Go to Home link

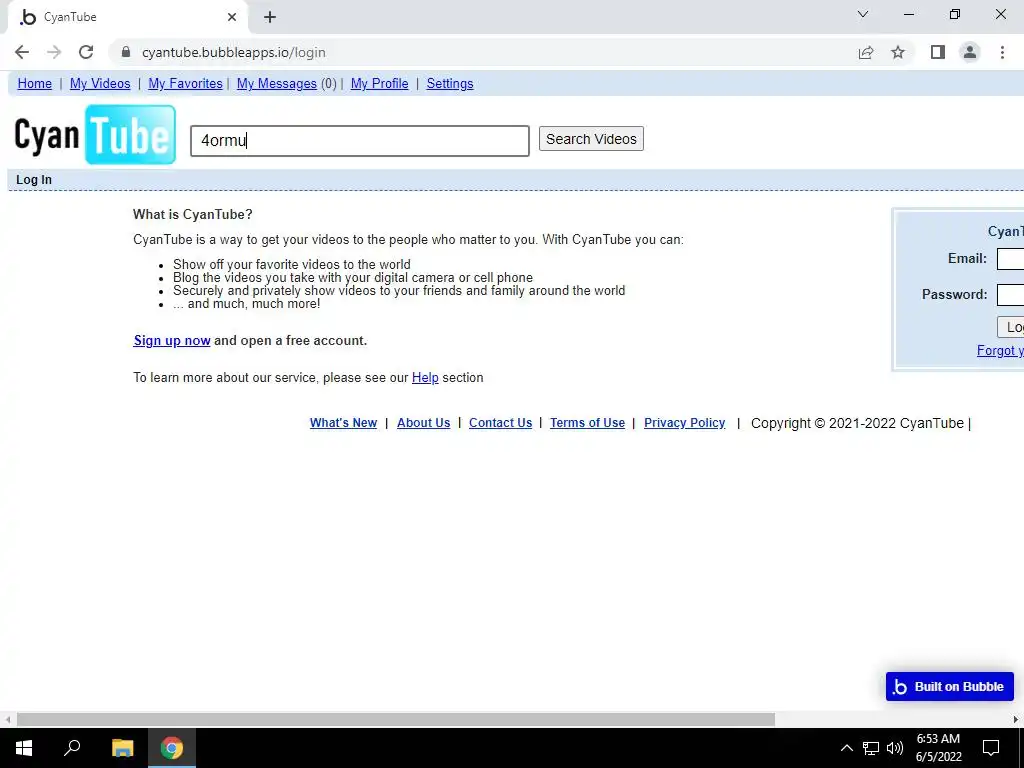click(x=35, y=84)
